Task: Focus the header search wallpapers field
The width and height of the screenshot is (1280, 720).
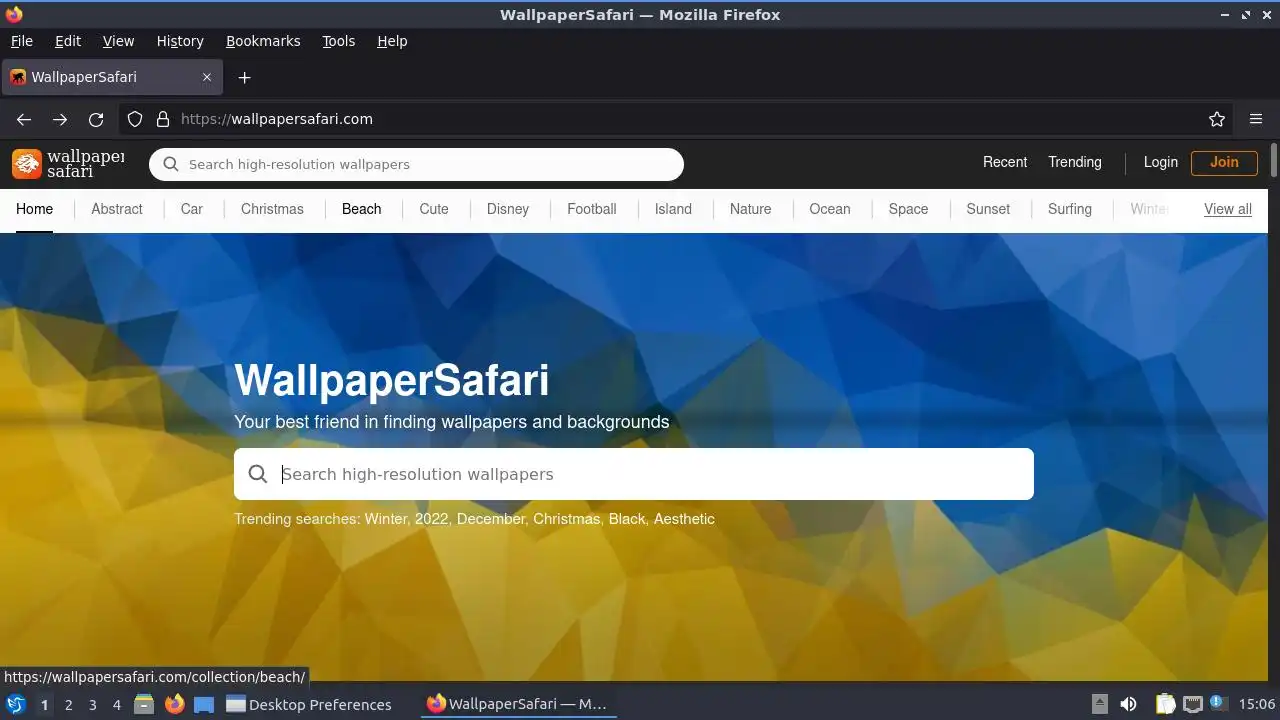Action: [x=416, y=164]
